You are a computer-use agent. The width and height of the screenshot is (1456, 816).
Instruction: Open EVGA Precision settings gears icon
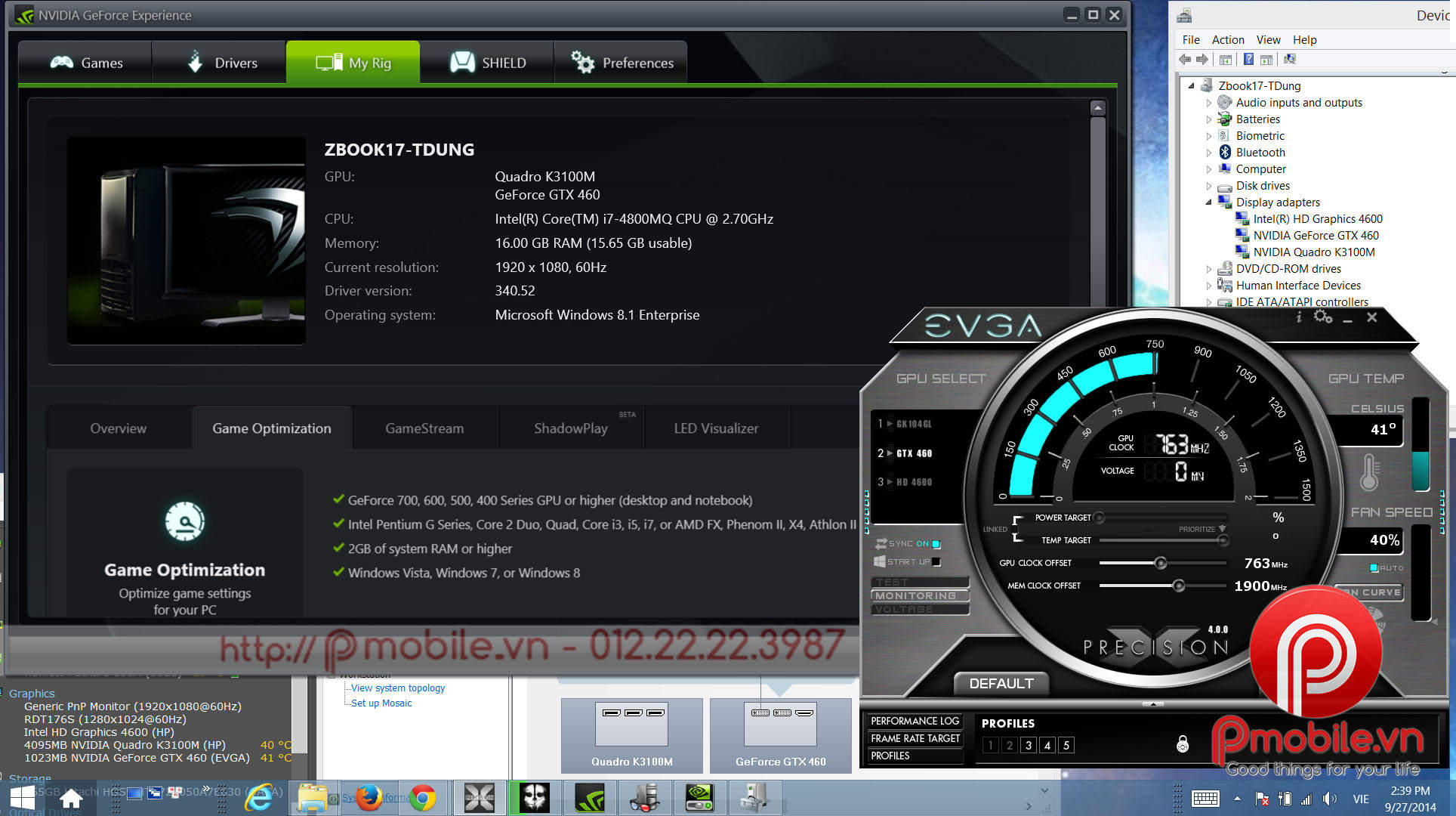pos(1323,317)
